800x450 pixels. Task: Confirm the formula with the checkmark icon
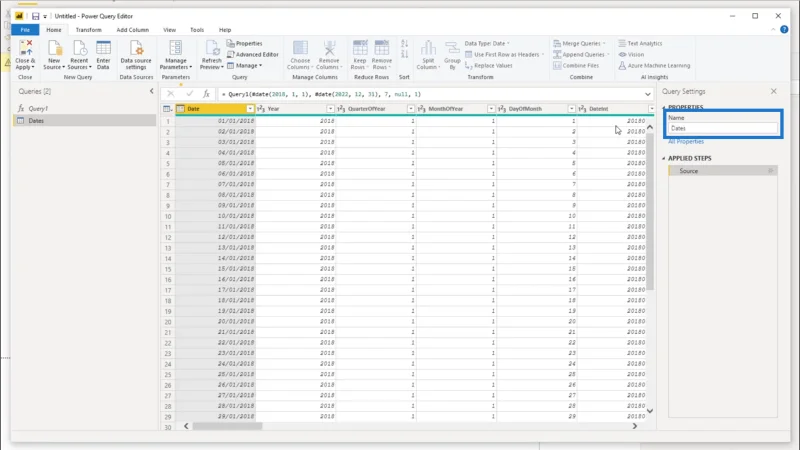click(189, 94)
